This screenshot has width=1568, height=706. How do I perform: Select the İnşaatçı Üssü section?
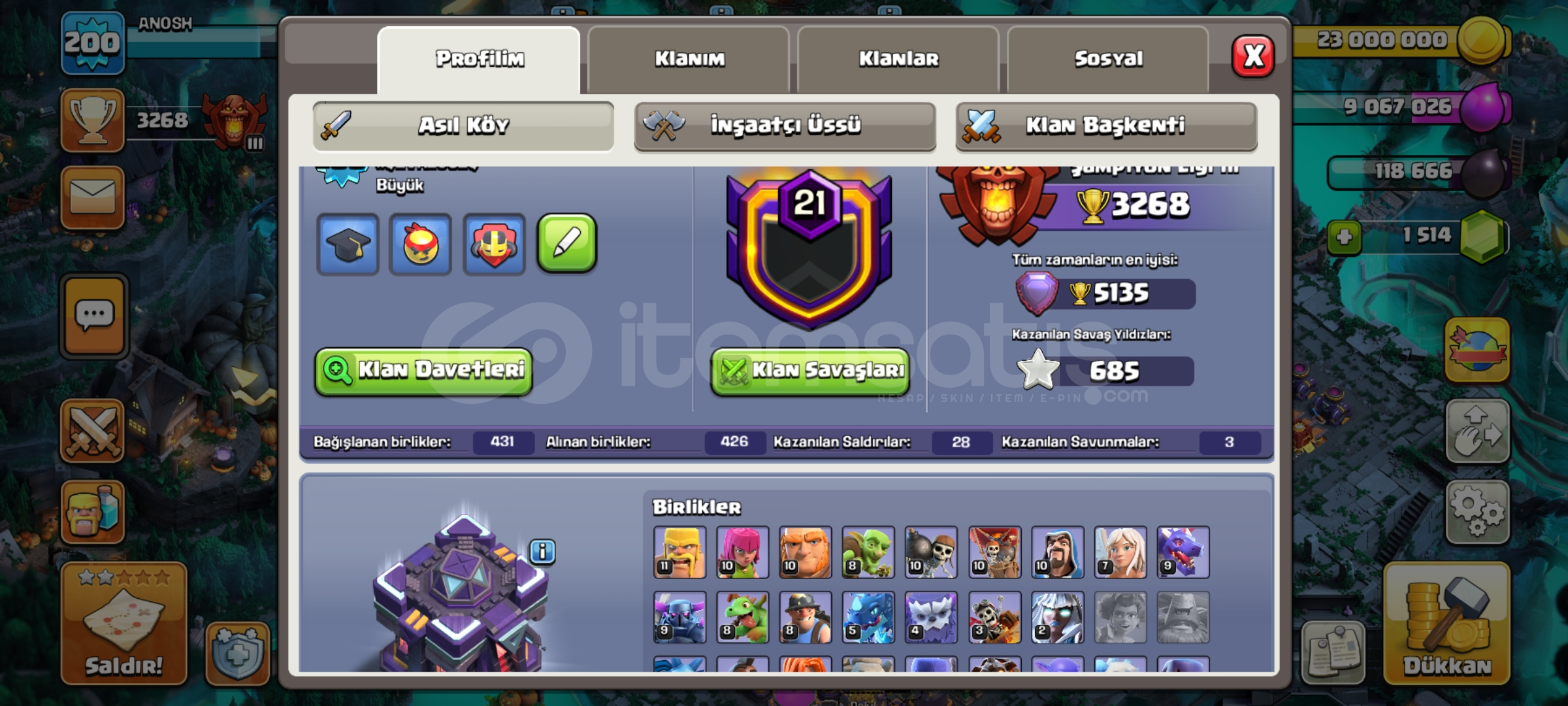(x=785, y=126)
